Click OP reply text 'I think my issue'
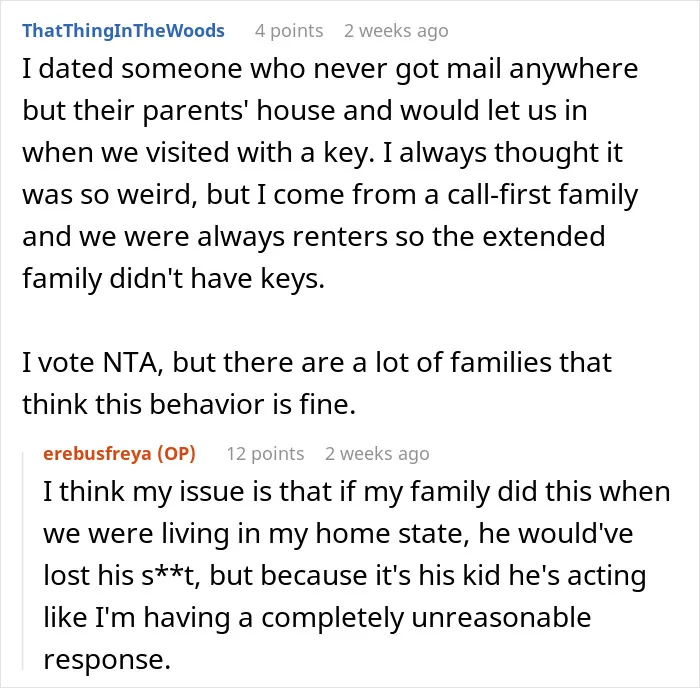 (x=357, y=575)
